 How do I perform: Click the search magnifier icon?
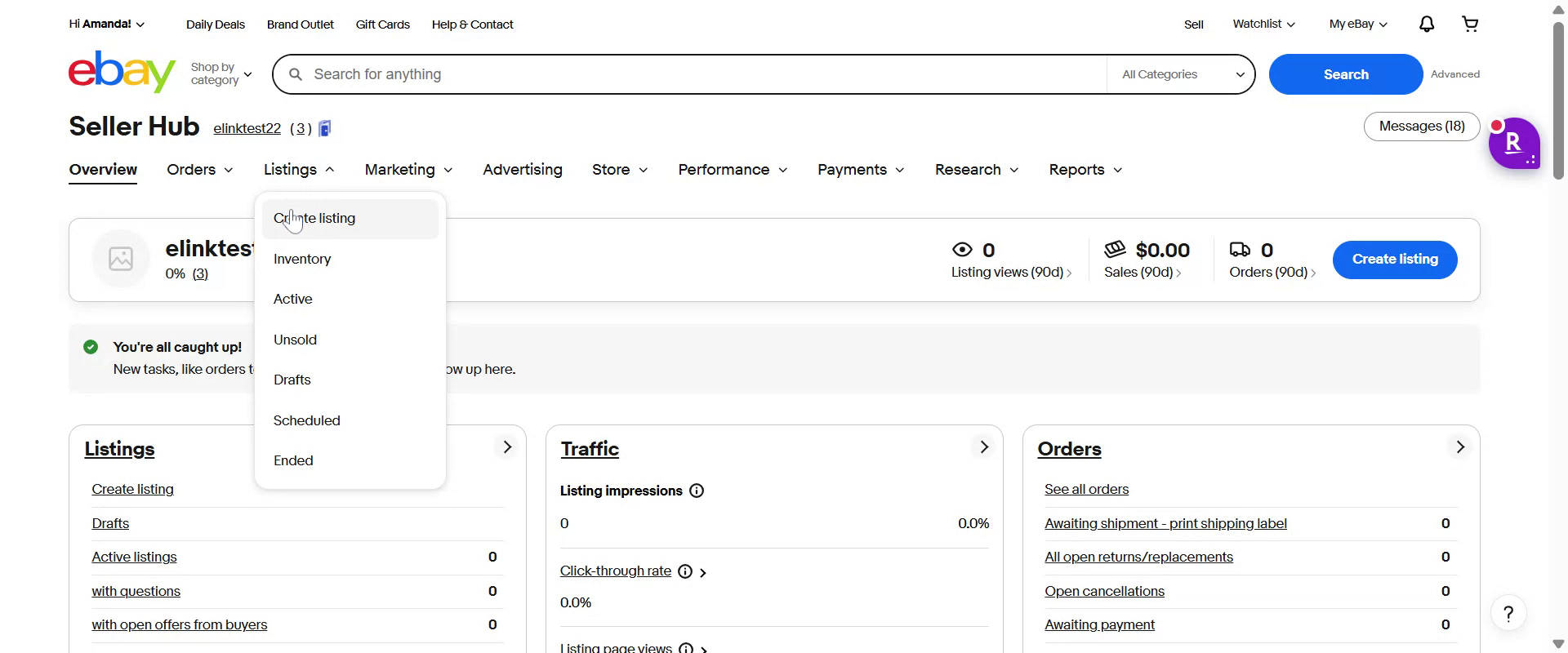click(x=296, y=74)
